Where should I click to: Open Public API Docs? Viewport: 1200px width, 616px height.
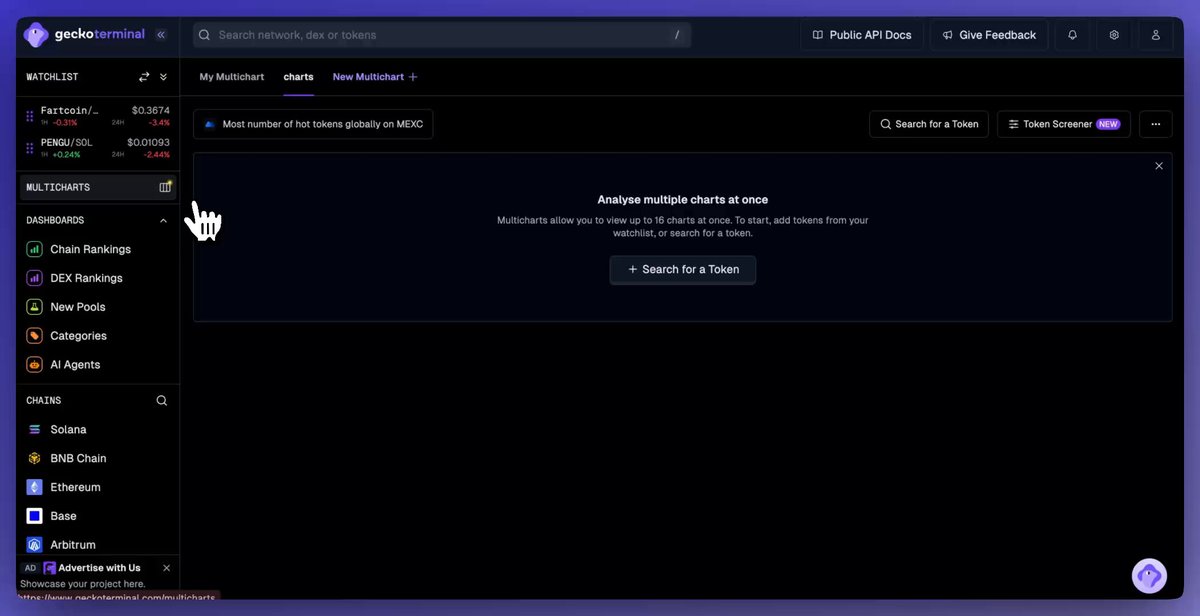(862, 34)
